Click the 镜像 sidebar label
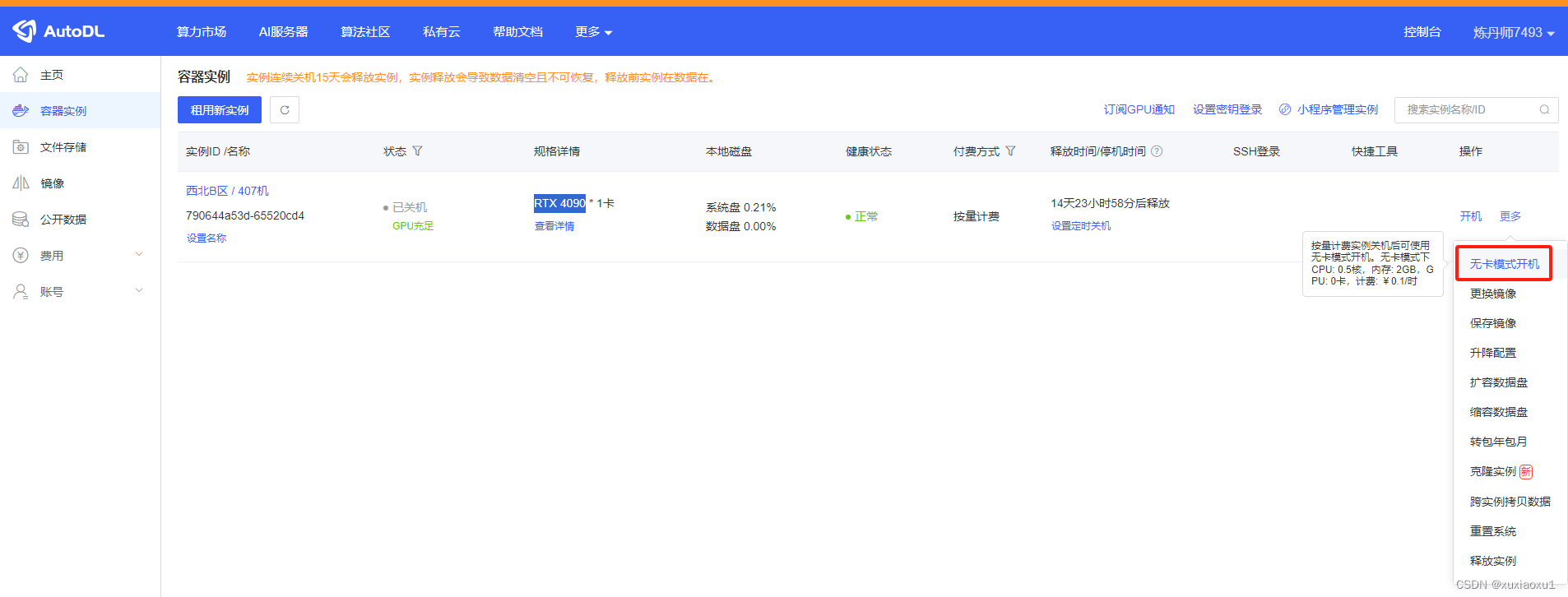The image size is (1568, 597). 52,183
